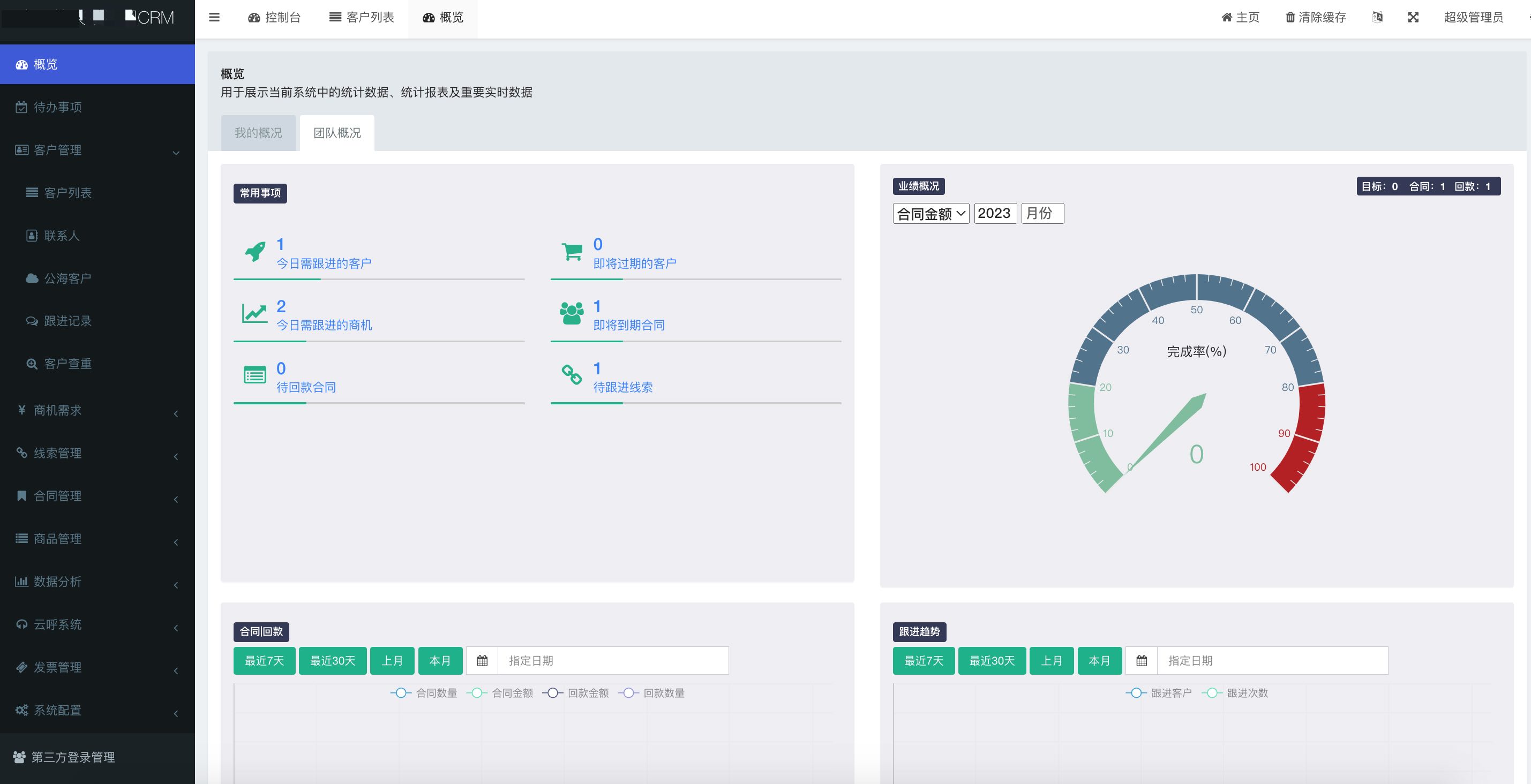Open 今日需跟进的客户 link
The image size is (1531, 784).
(324, 263)
